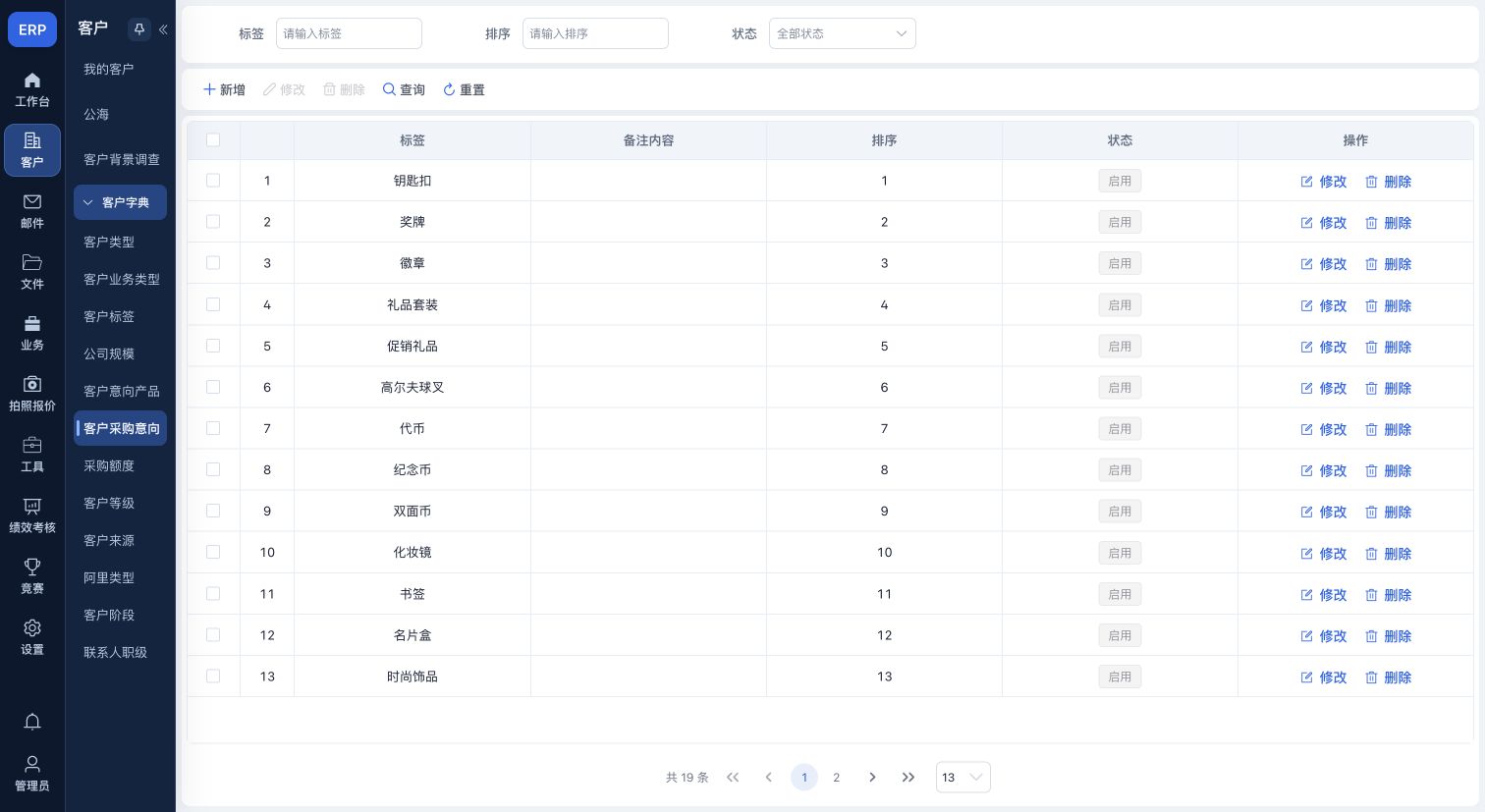The image size is (1485, 812).
Task: Focus the 标签 input field
Action: coord(349,33)
